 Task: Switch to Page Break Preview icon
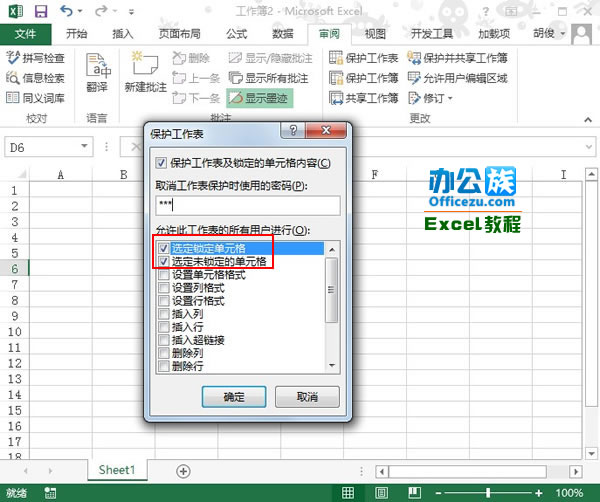click(x=414, y=492)
